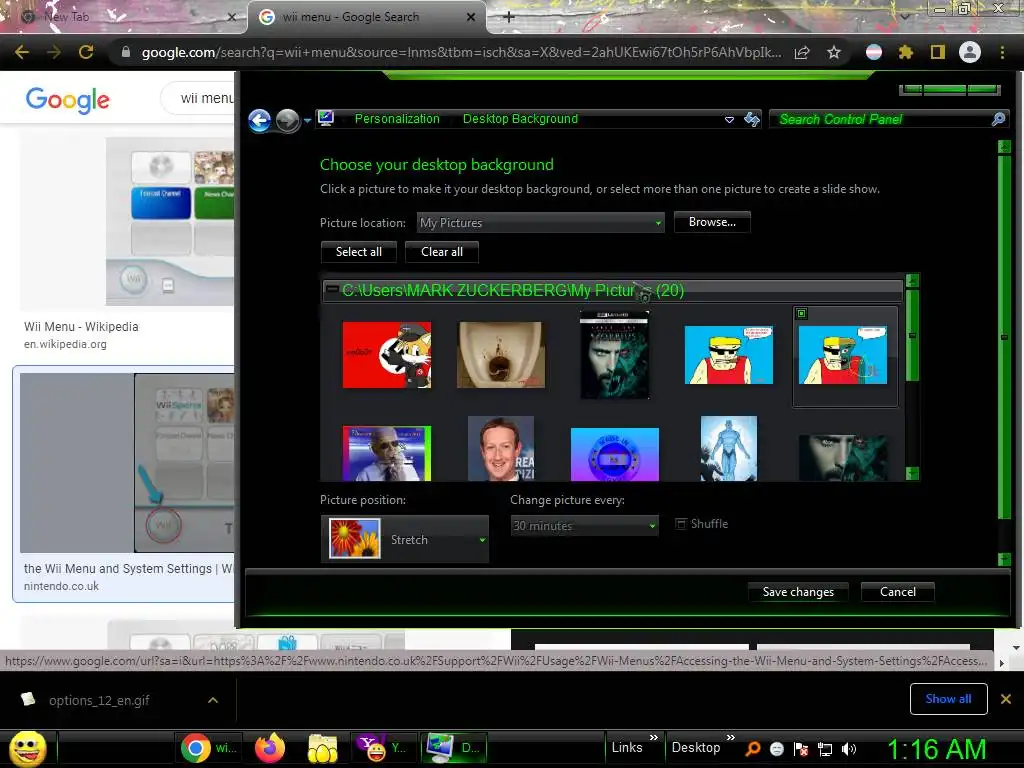1024x768 pixels.
Task: Open recent pages dropdown beside navigation arrows
Action: [308, 121]
